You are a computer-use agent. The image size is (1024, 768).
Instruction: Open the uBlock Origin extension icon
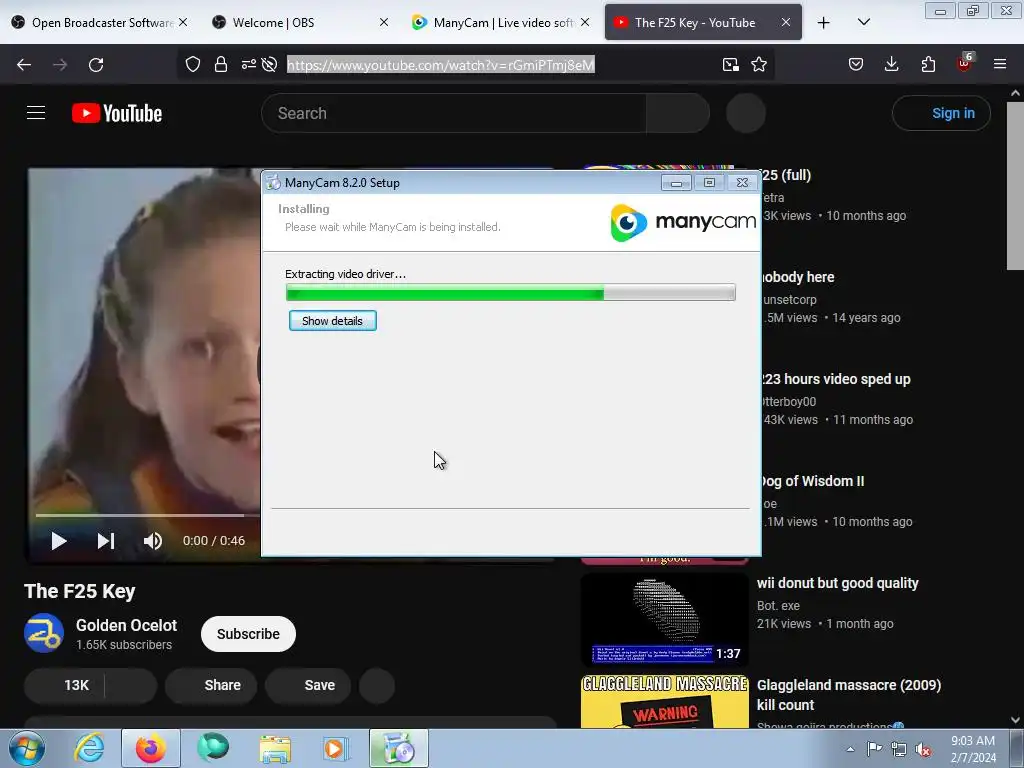tap(965, 63)
